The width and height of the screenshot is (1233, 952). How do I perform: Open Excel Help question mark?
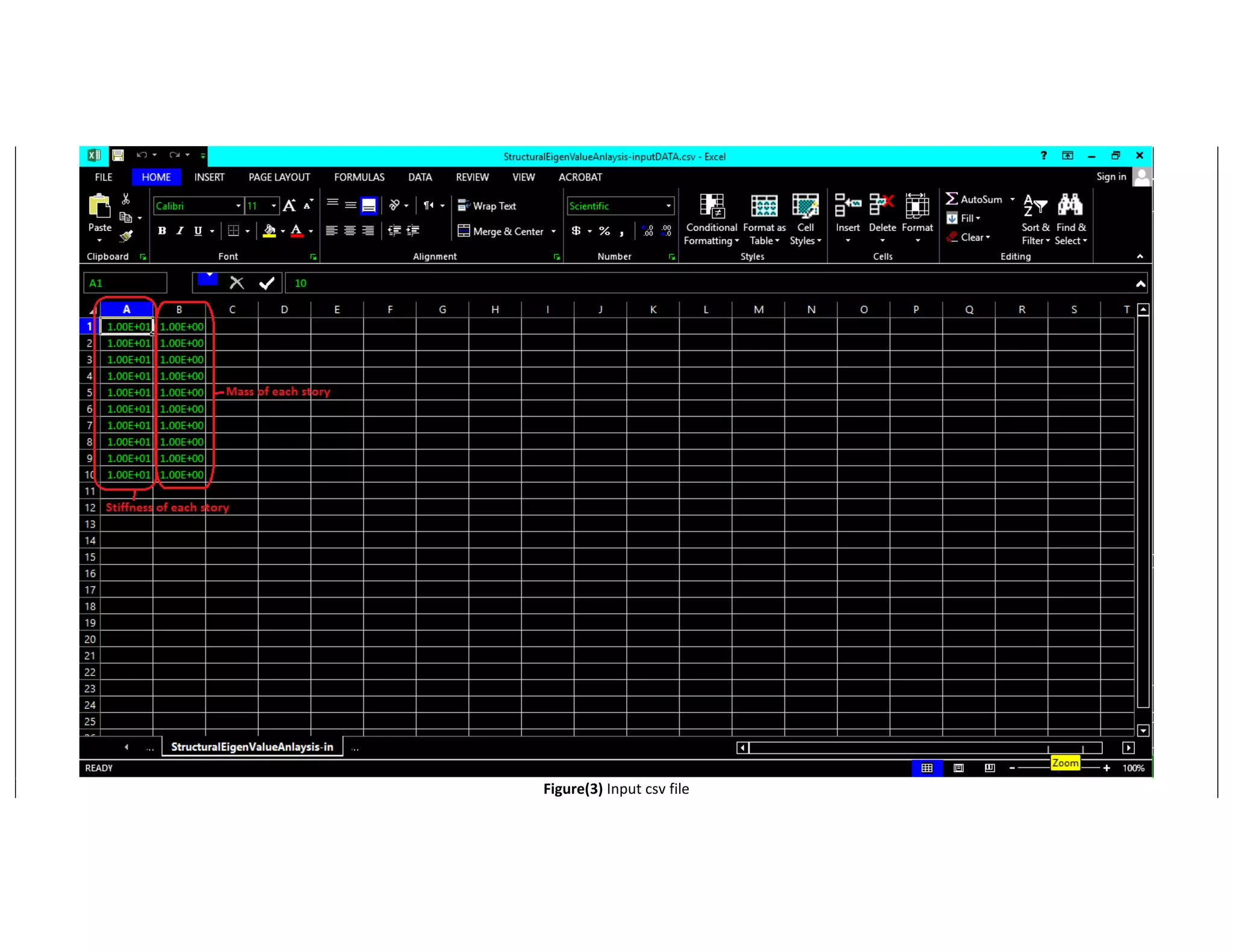pyautogui.click(x=1043, y=155)
